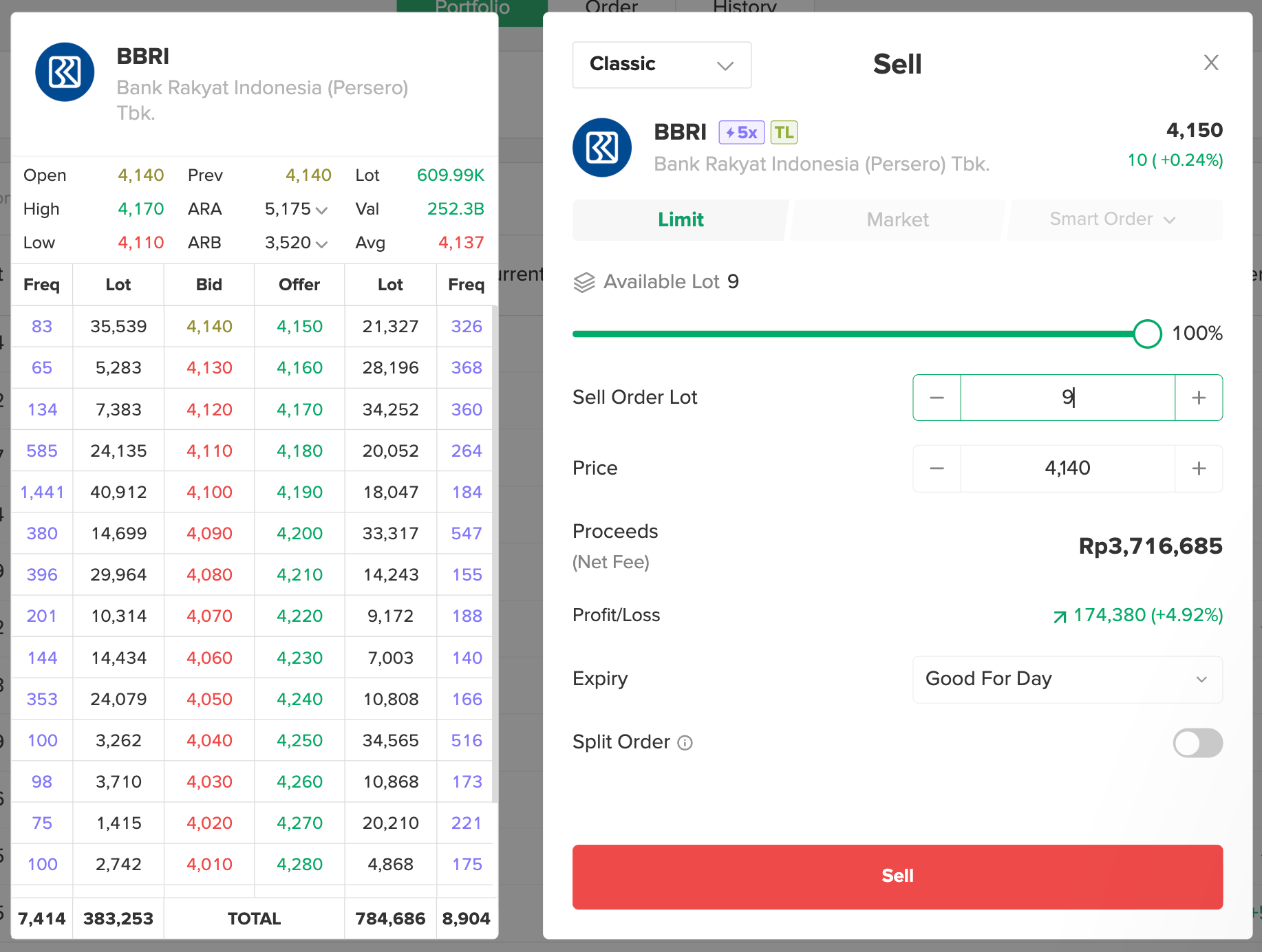Increase Sell Order Lot with the plus button
1262x952 pixels.
click(x=1199, y=398)
